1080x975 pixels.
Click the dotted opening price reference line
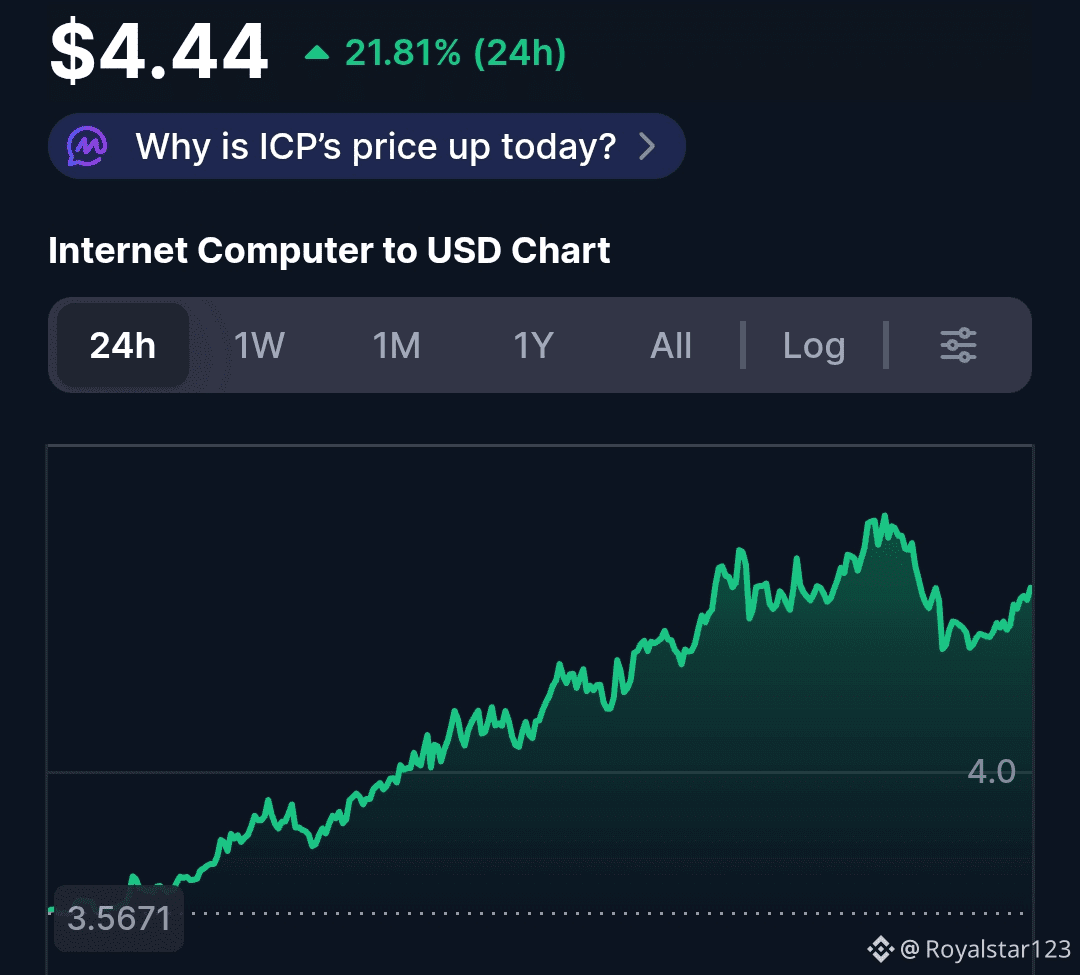(600, 912)
